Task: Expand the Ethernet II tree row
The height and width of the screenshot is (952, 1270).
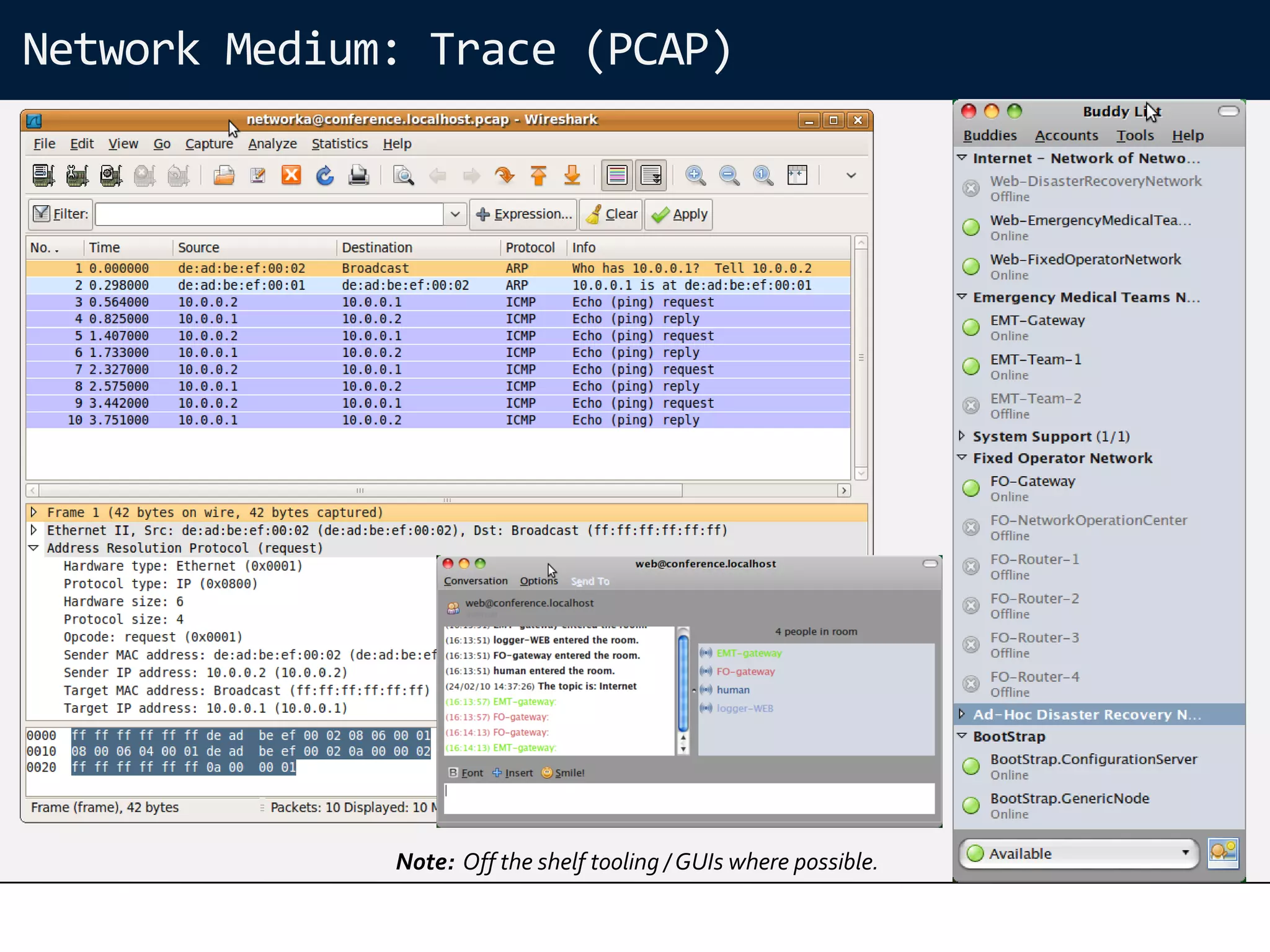Action: pyautogui.click(x=34, y=530)
